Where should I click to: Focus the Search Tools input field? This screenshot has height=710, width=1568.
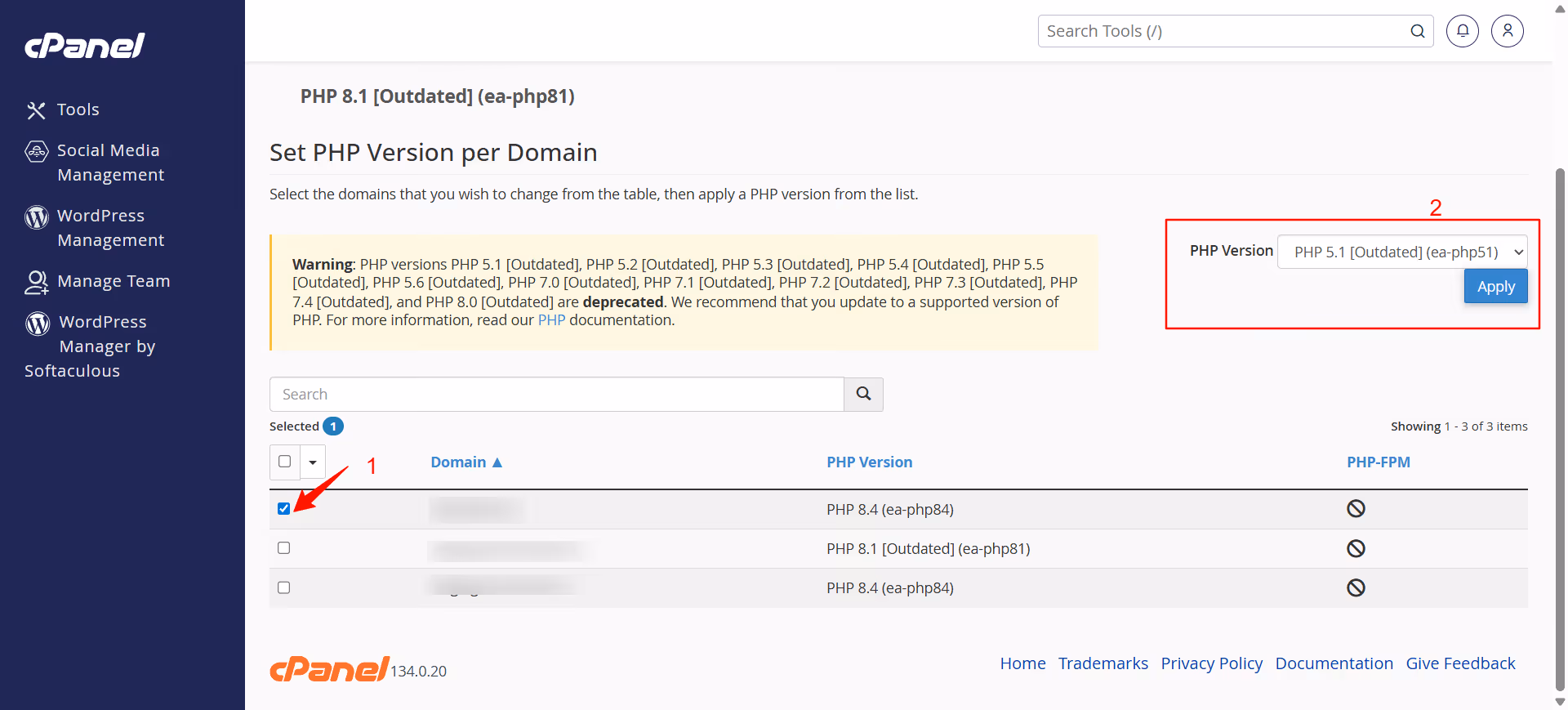(x=1223, y=31)
